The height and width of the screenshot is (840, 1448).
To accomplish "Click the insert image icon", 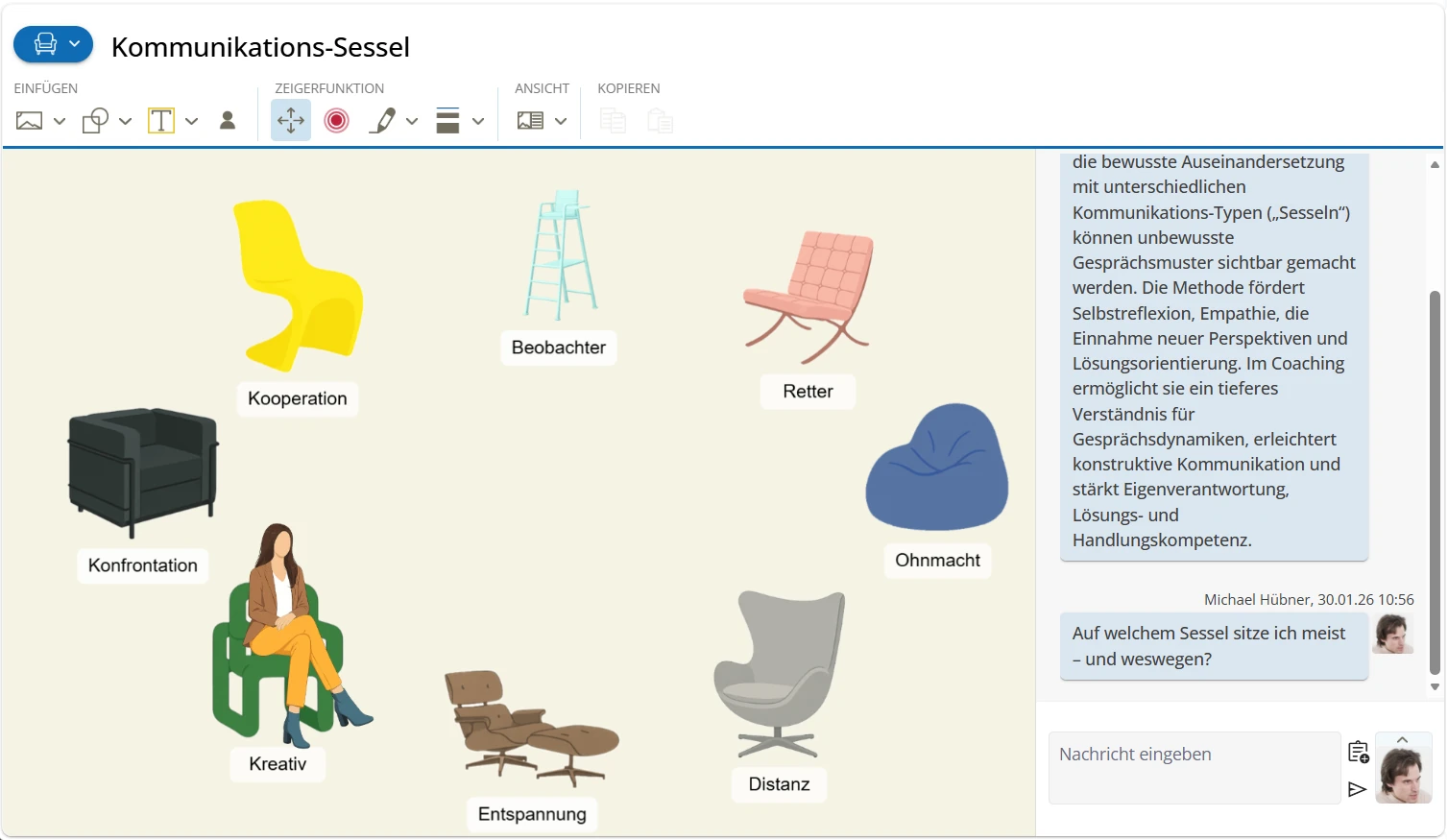I will coord(30,121).
